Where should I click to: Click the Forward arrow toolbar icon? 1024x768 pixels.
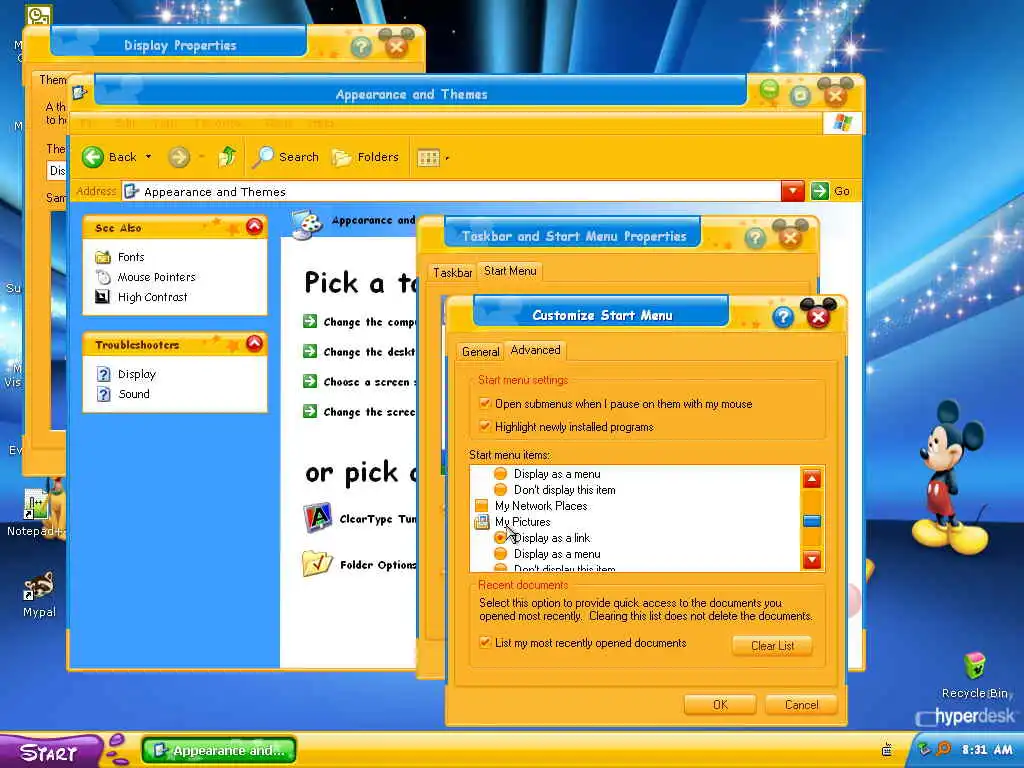click(178, 157)
